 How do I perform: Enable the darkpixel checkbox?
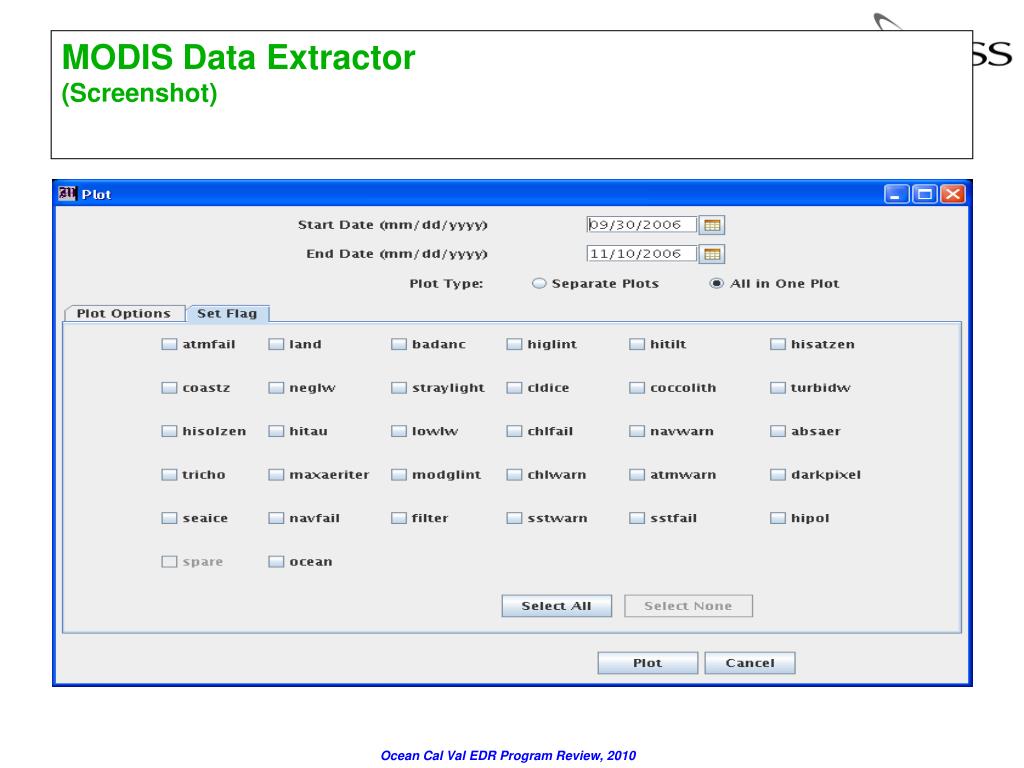778,475
